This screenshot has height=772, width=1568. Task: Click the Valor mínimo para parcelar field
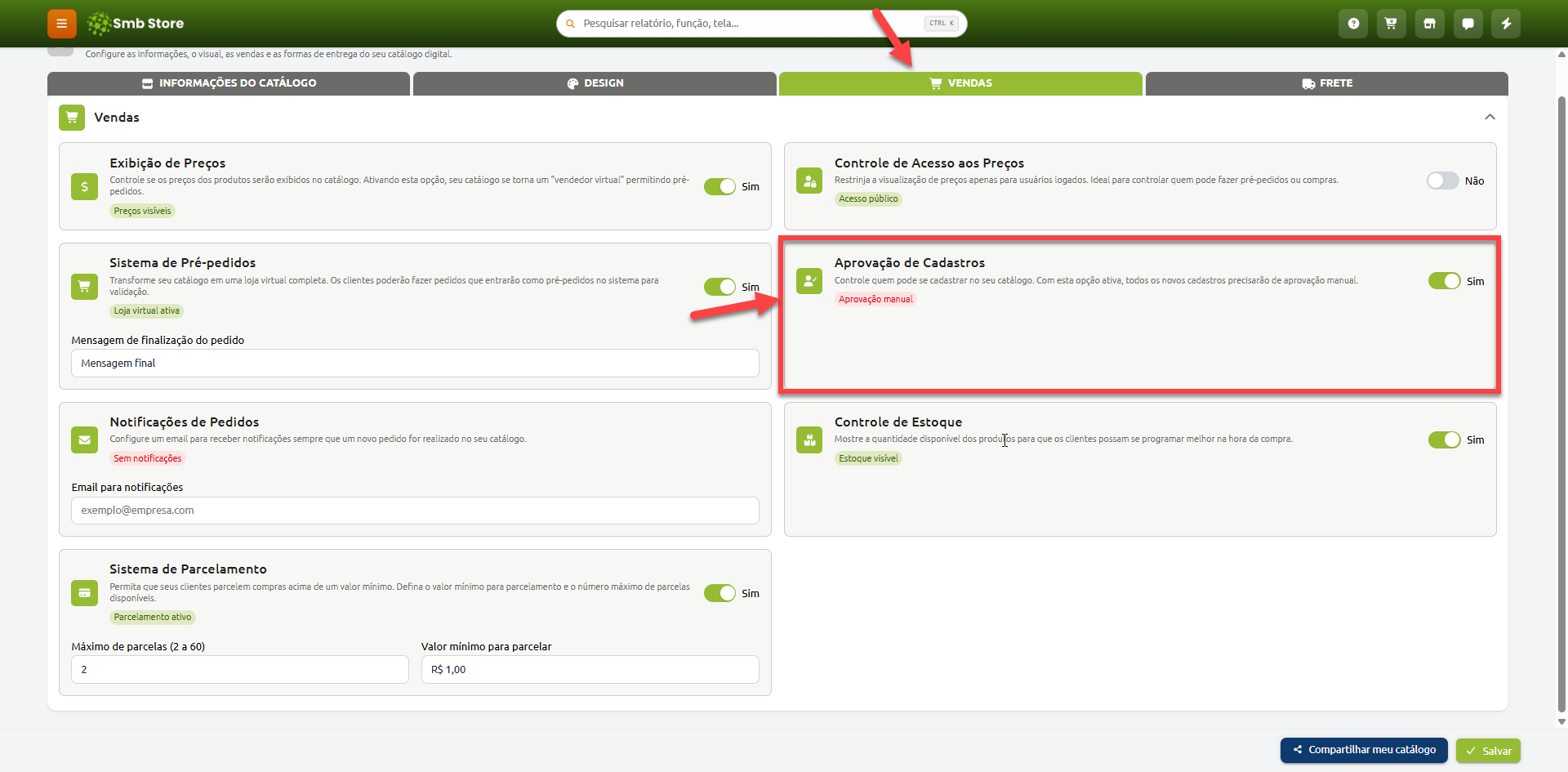pyautogui.click(x=590, y=670)
